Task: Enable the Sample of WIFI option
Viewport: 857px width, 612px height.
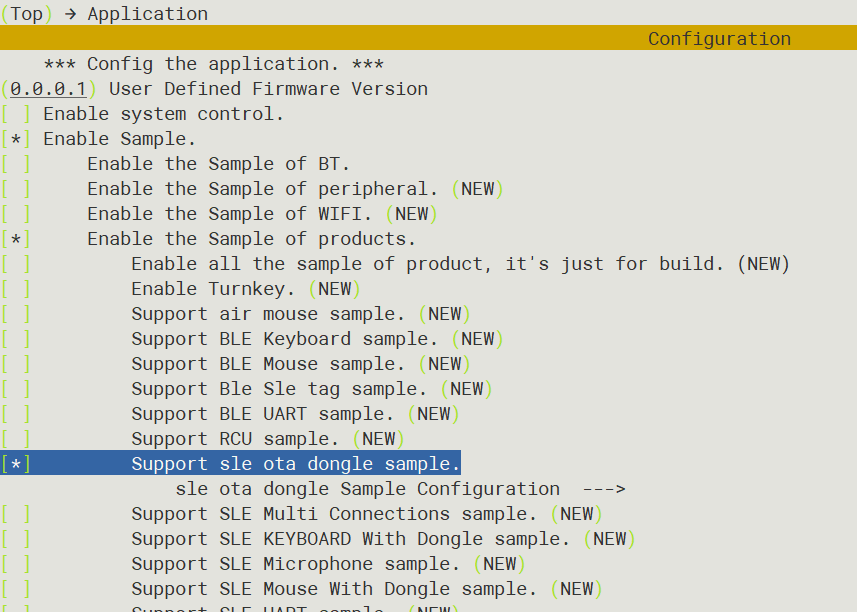Action: (16, 214)
